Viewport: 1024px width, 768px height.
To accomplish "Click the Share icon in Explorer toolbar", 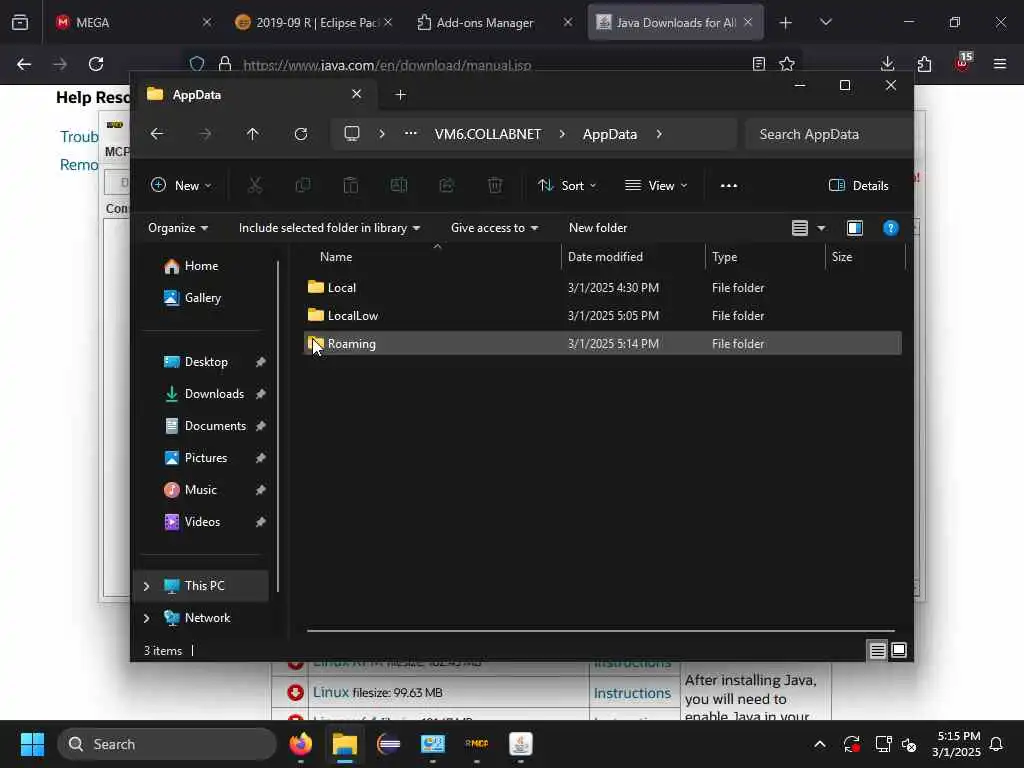I will pos(447,185).
